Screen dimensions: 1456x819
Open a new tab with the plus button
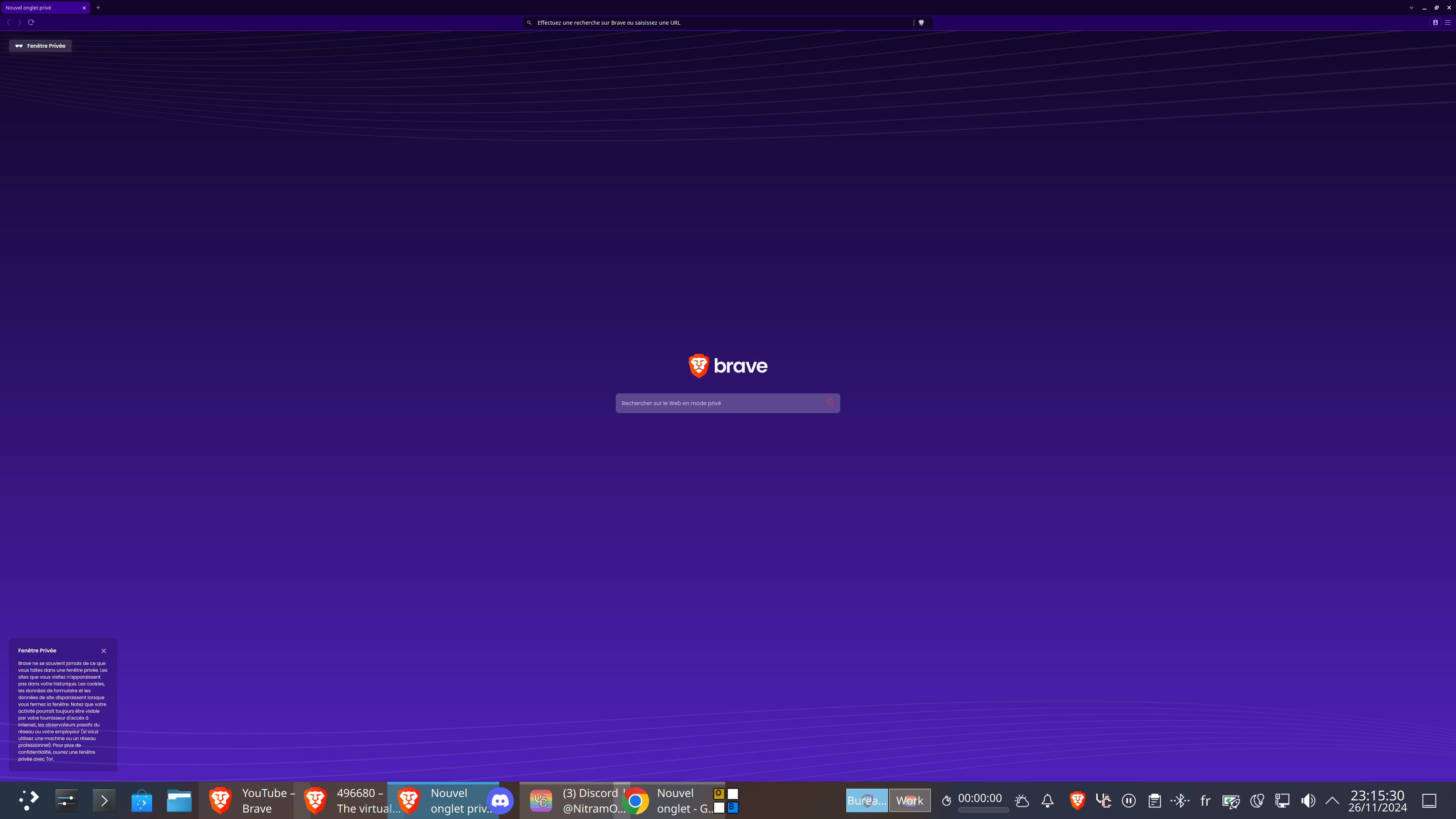pyautogui.click(x=98, y=8)
